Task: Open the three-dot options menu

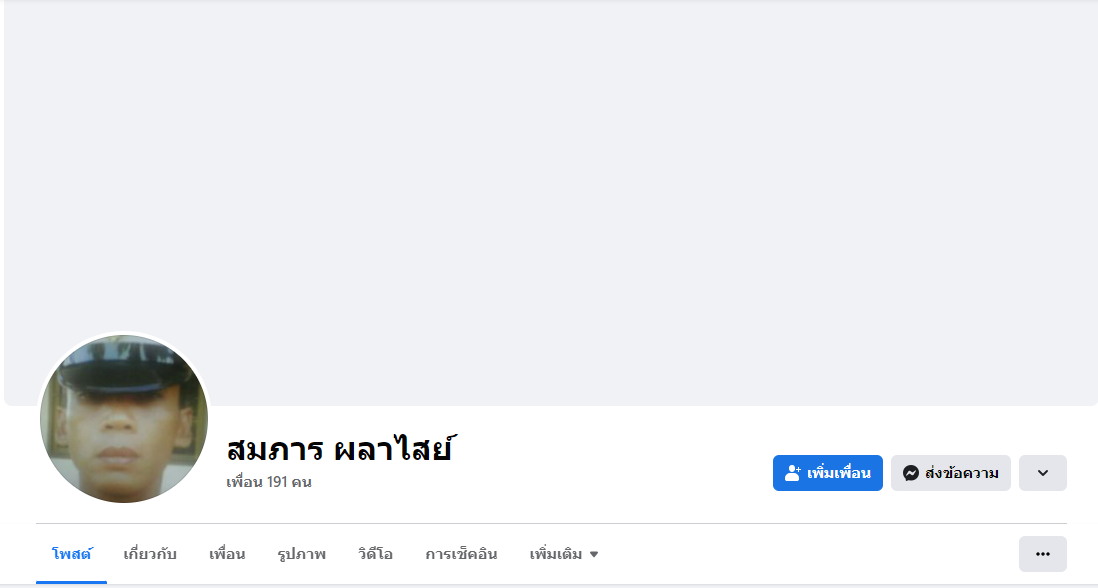Action: [x=1042, y=554]
